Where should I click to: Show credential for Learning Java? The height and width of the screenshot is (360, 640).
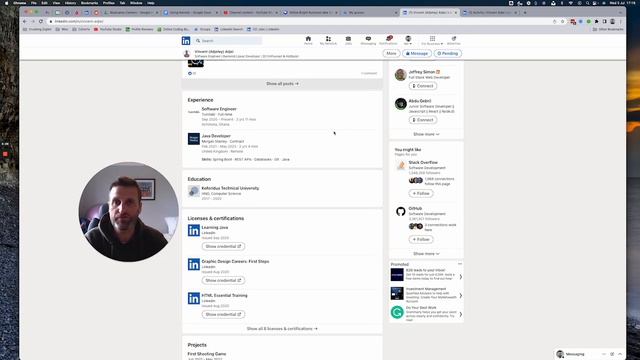(223, 247)
